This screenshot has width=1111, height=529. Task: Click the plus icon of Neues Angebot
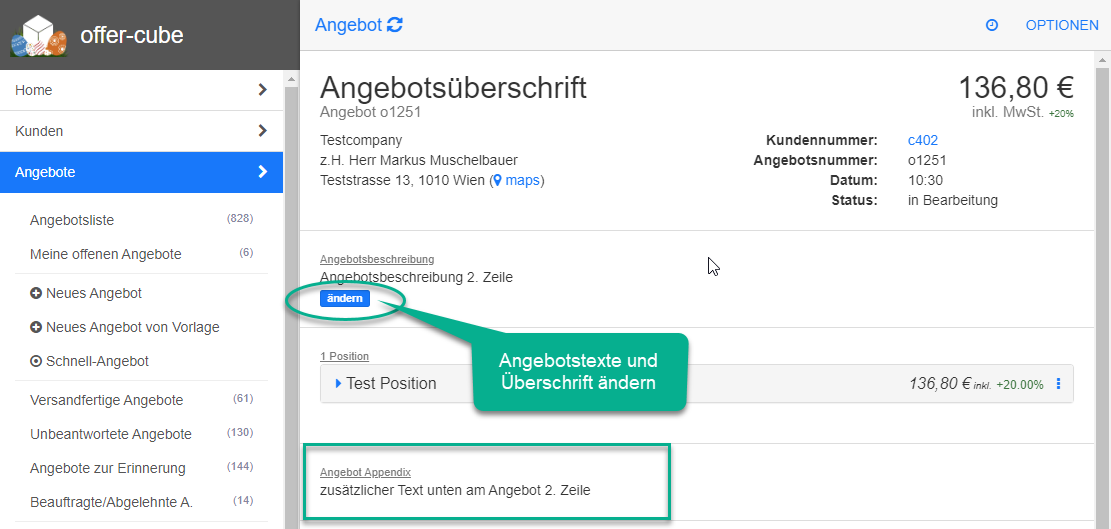[36, 293]
